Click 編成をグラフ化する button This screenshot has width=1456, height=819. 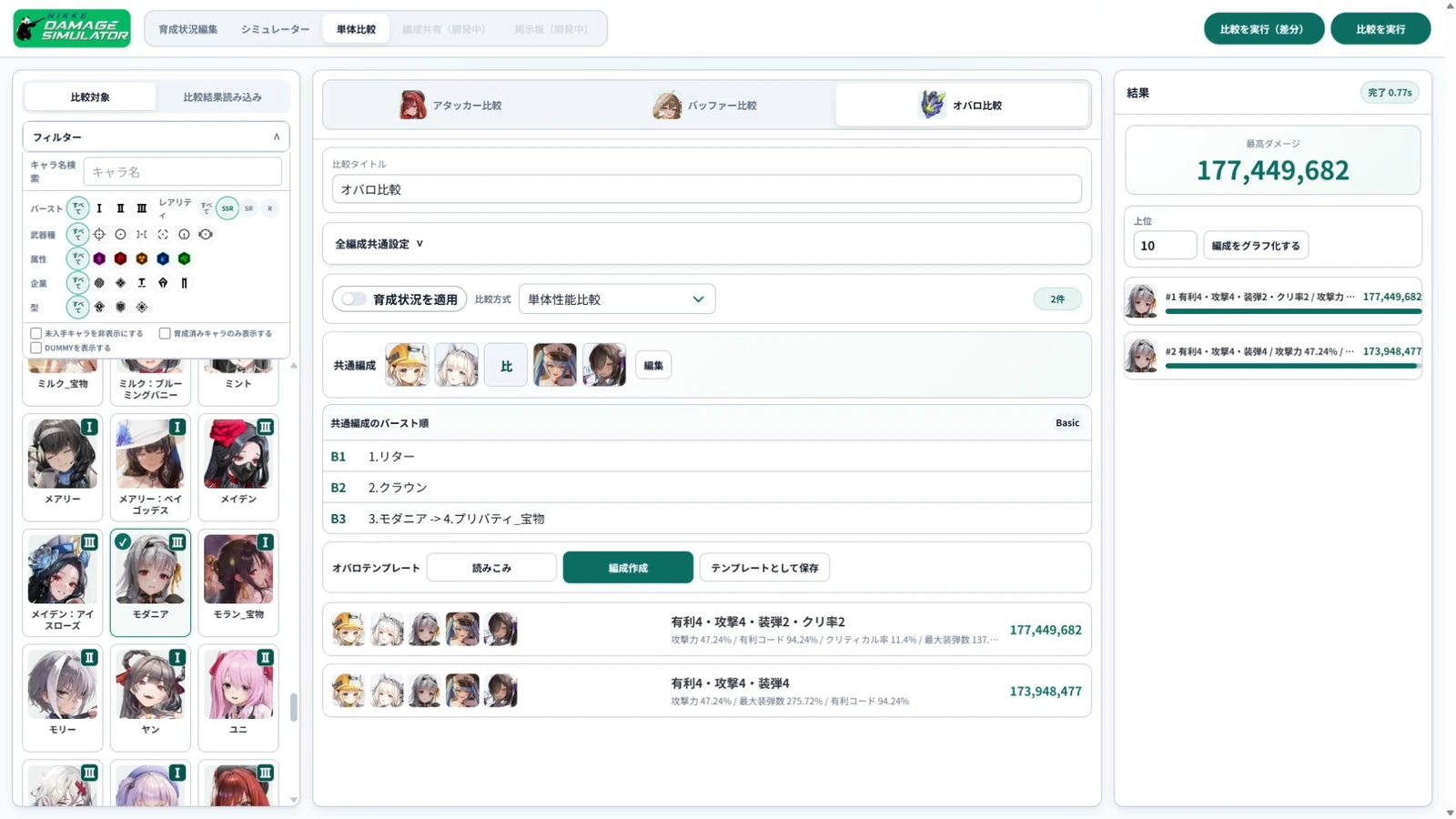(1256, 246)
